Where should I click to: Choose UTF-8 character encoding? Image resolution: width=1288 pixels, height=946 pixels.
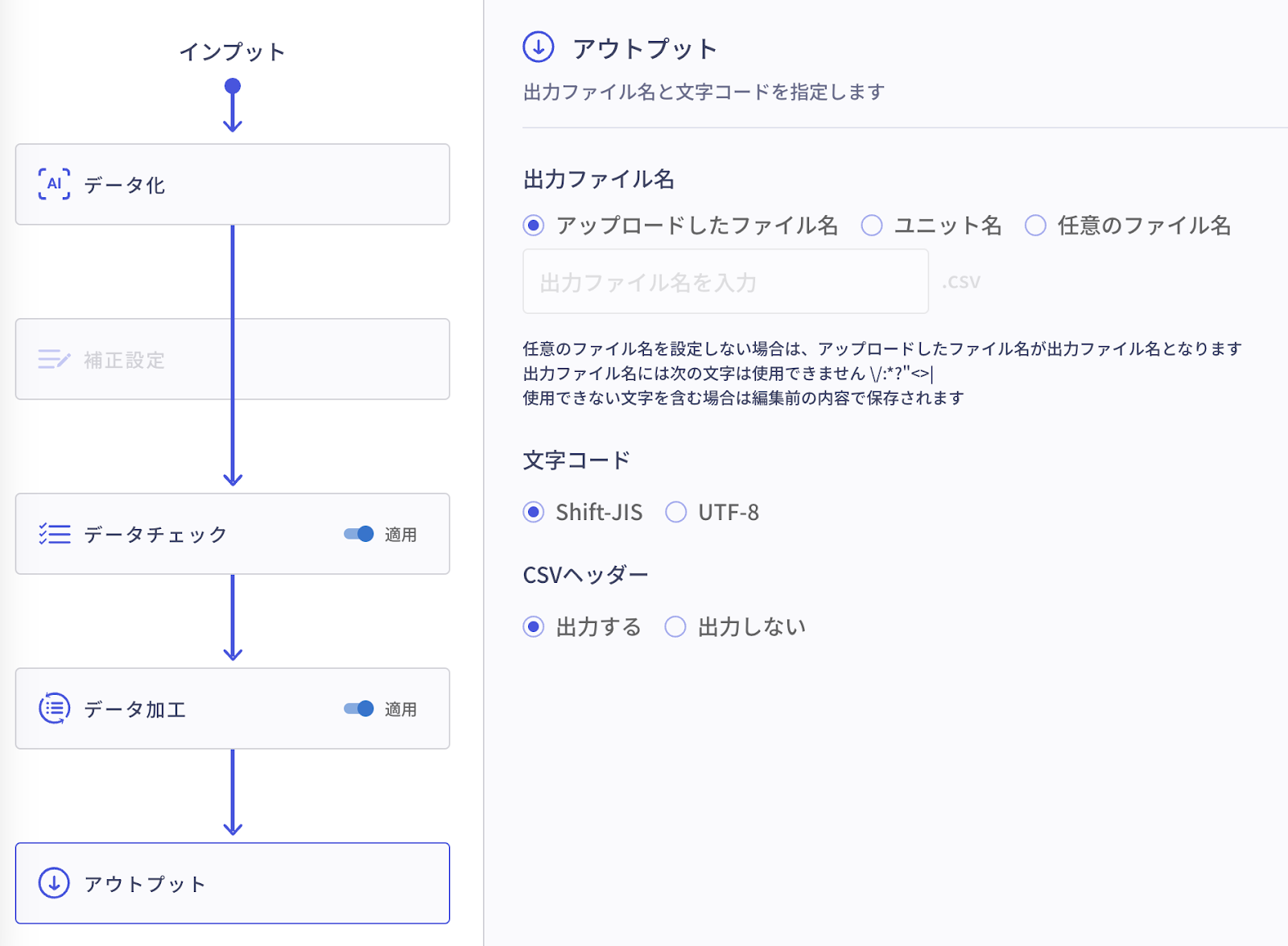point(675,512)
